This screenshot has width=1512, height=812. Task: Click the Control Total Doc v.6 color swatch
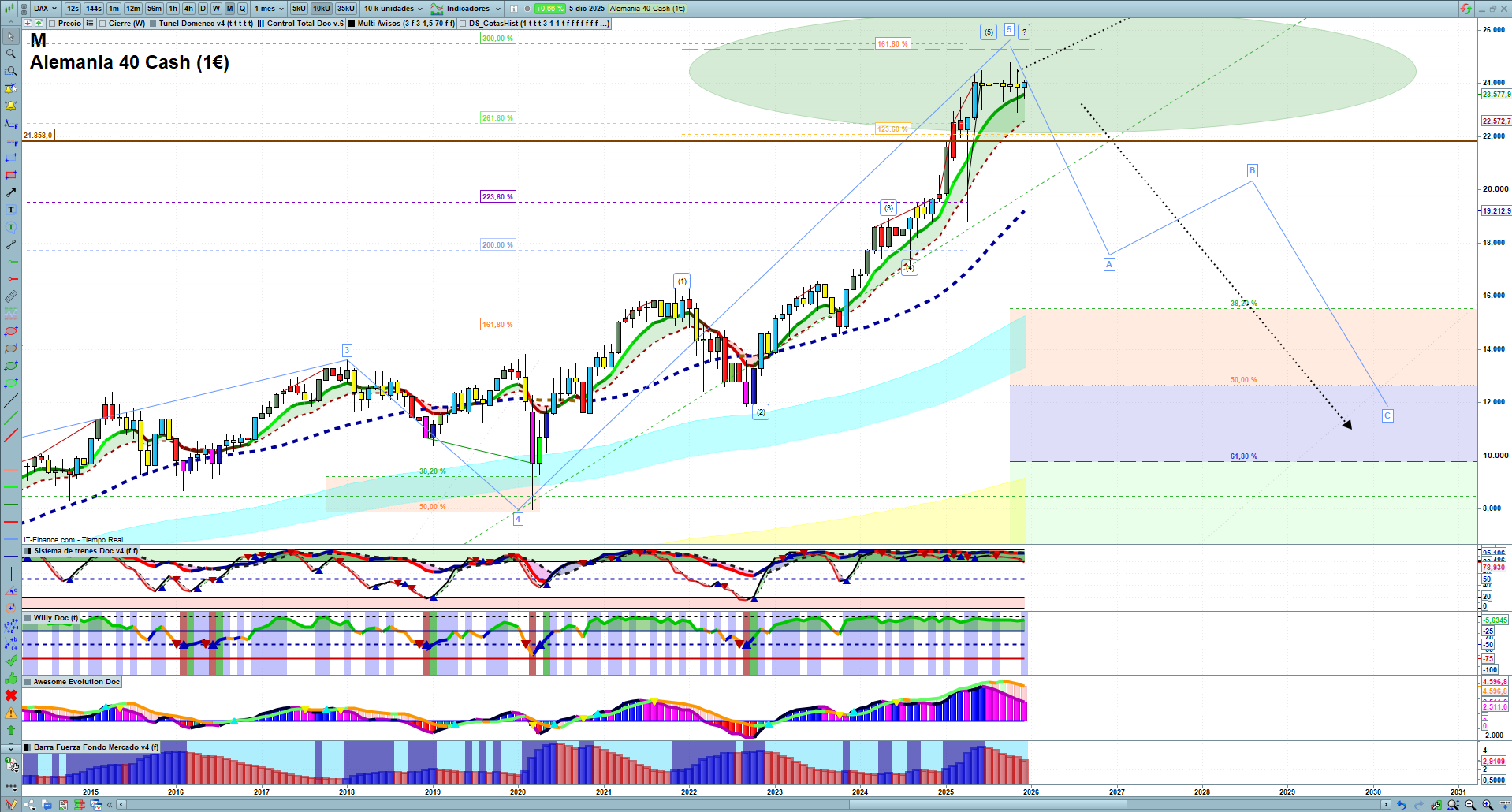[x=261, y=24]
